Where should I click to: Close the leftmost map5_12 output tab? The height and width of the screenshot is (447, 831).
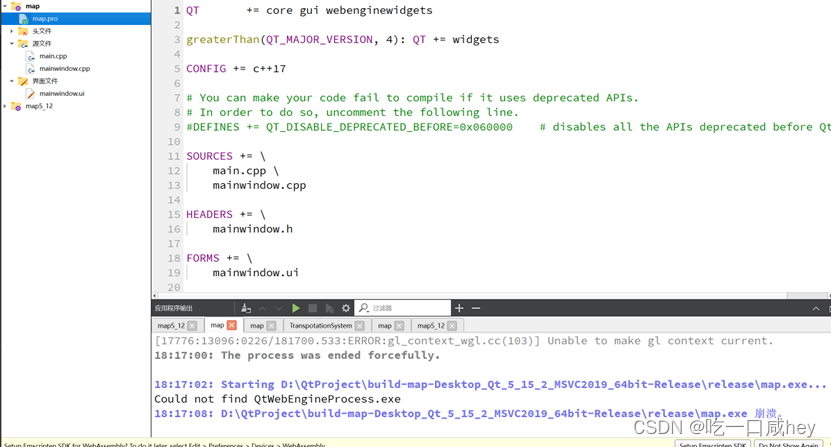[x=192, y=326]
